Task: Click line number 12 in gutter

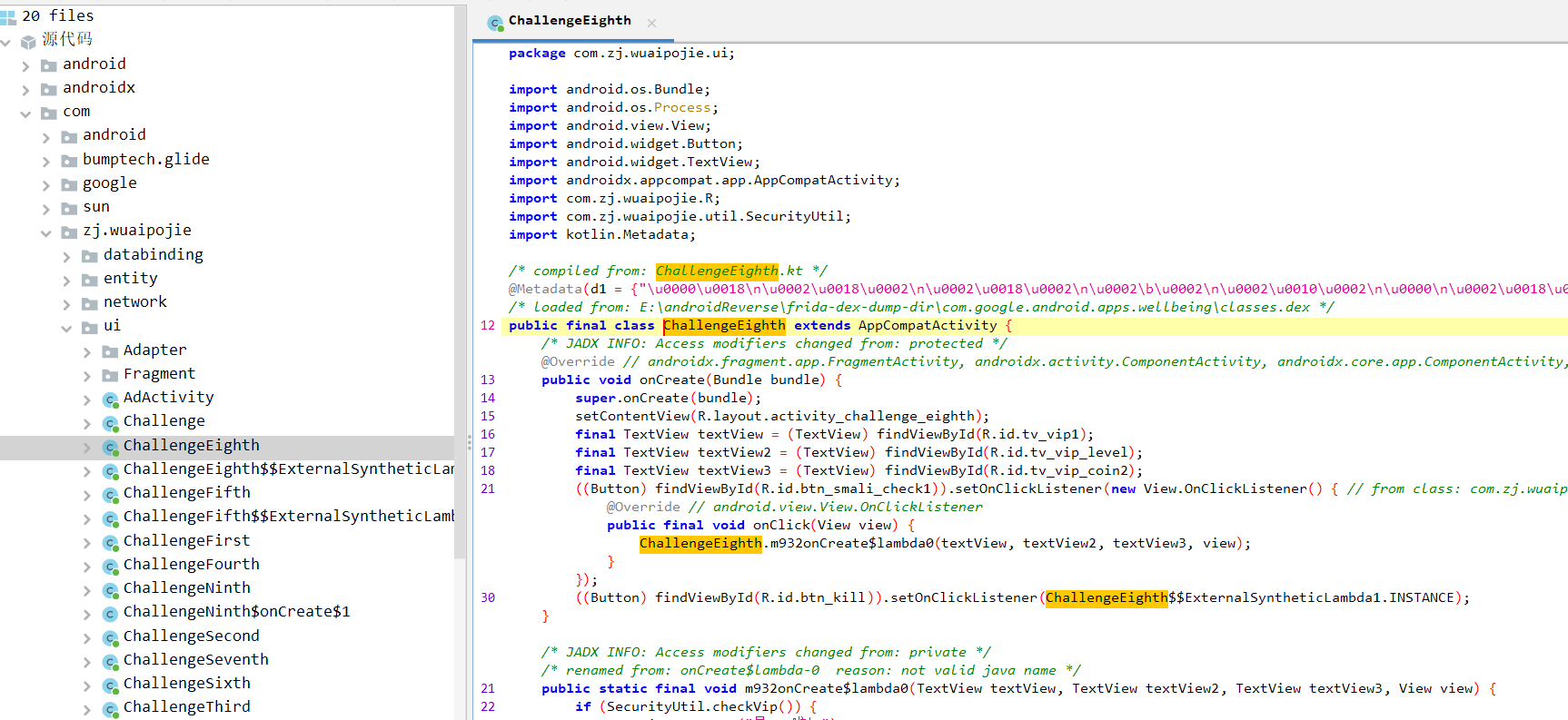Action: tap(488, 325)
